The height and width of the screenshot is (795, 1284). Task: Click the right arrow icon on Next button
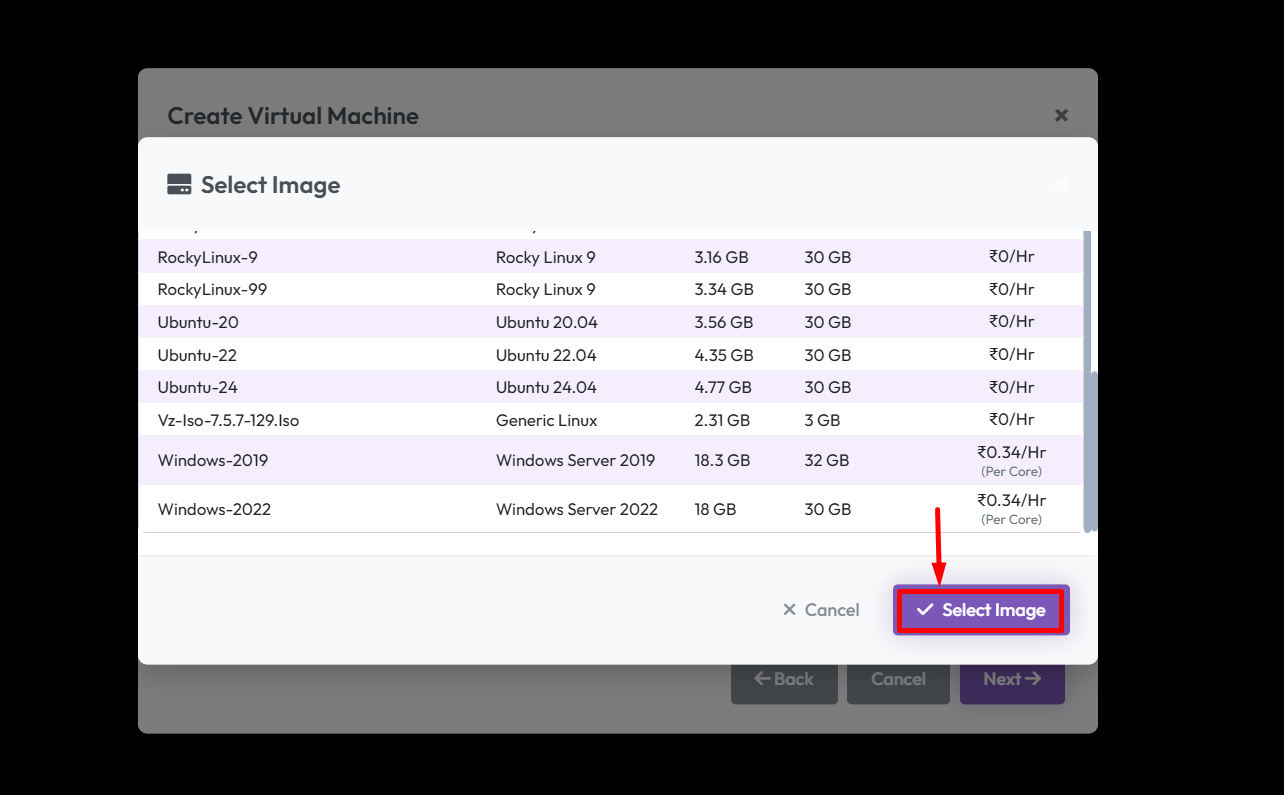pyautogui.click(x=1033, y=679)
